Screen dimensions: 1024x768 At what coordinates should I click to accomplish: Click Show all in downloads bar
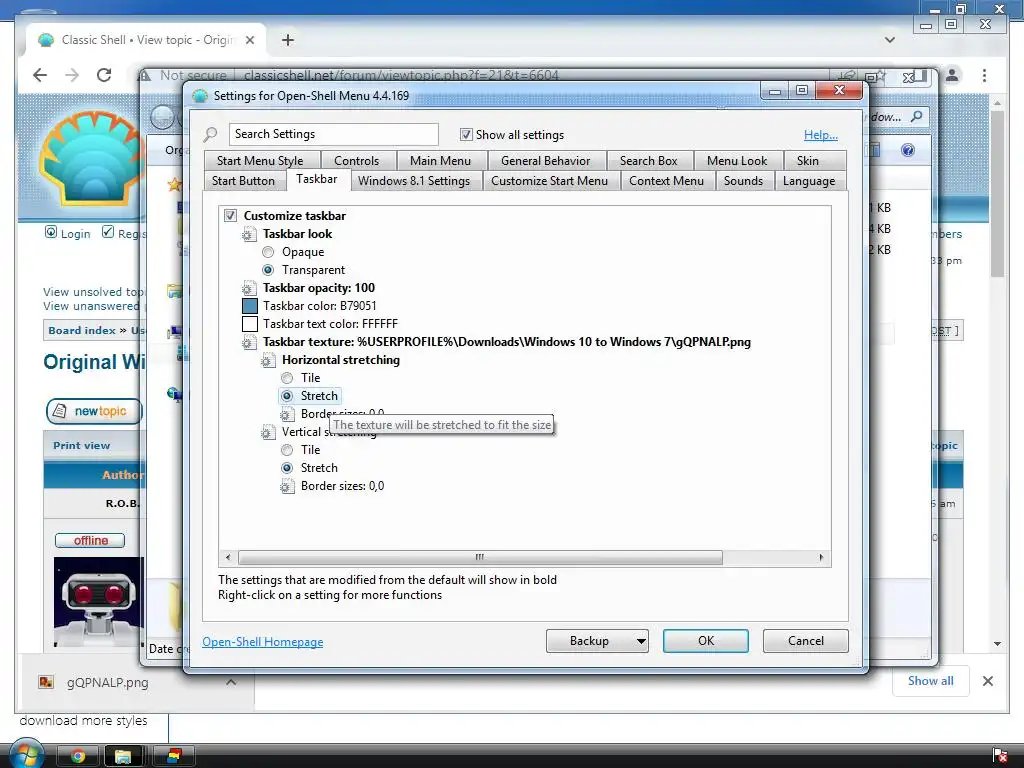click(x=931, y=680)
